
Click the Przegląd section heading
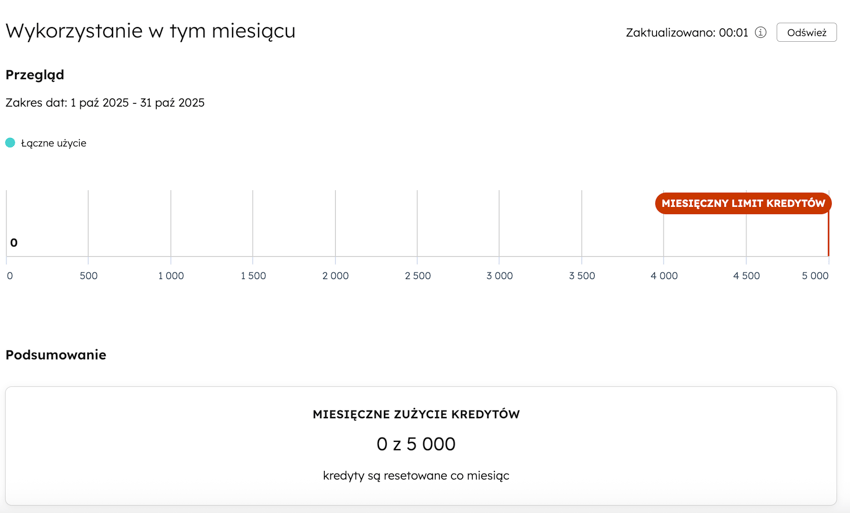point(35,75)
